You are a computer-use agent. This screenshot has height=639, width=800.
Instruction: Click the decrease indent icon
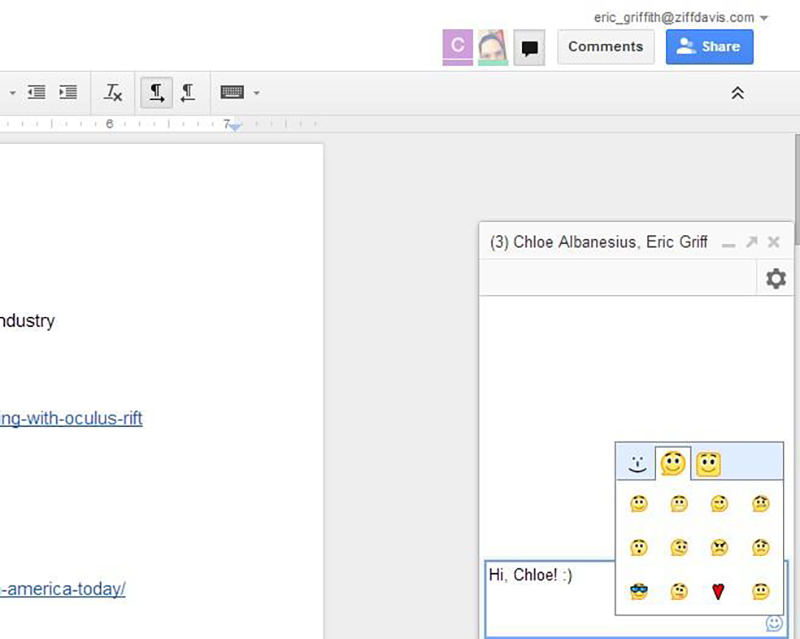[x=37, y=93]
